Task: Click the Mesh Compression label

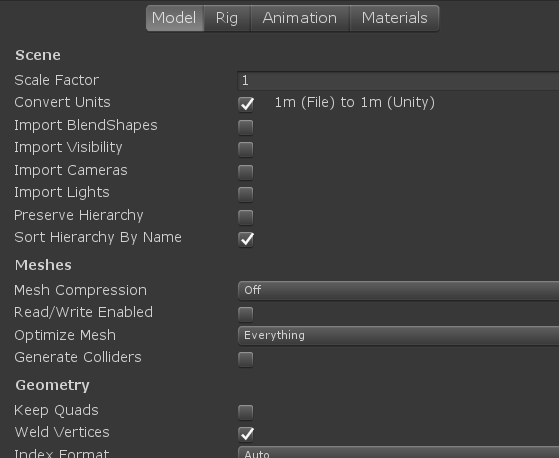Action: pos(81,290)
